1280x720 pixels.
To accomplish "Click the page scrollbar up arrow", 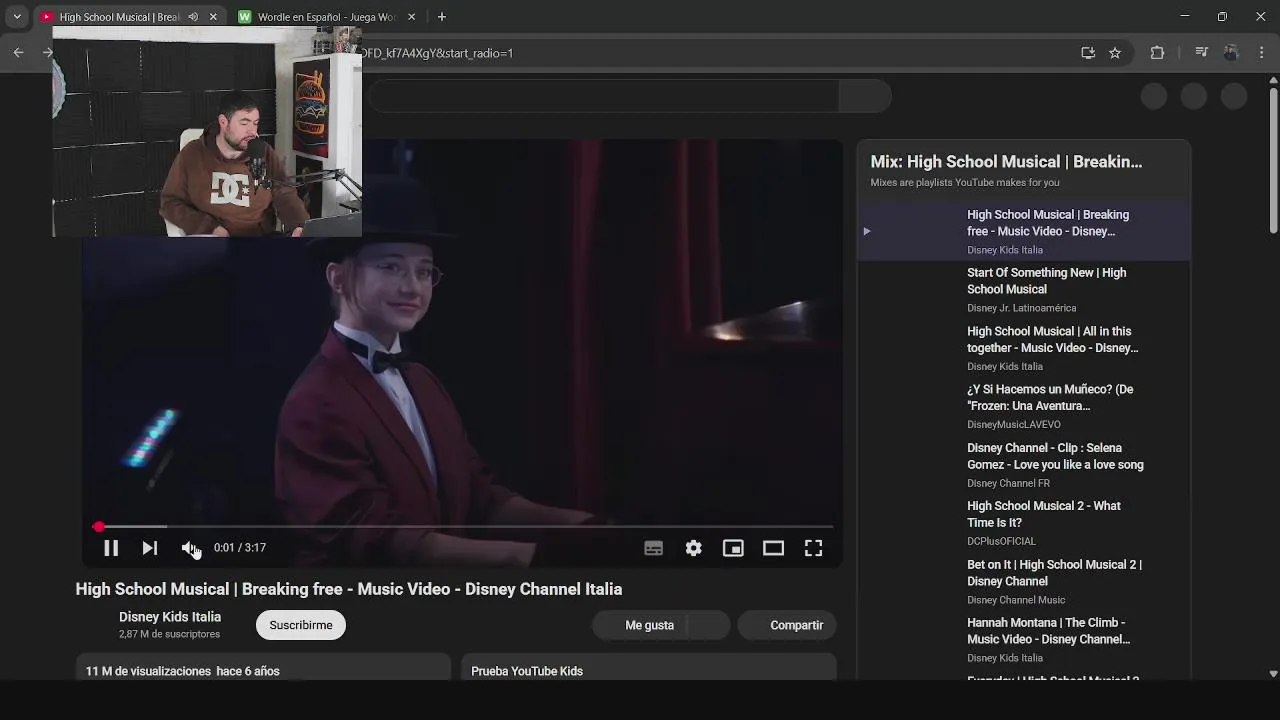I will pyautogui.click(x=1273, y=81).
